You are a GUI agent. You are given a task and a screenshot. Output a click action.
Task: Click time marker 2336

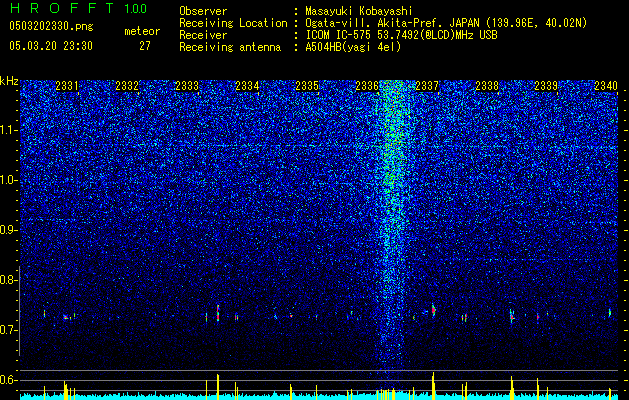pos(367,86)
